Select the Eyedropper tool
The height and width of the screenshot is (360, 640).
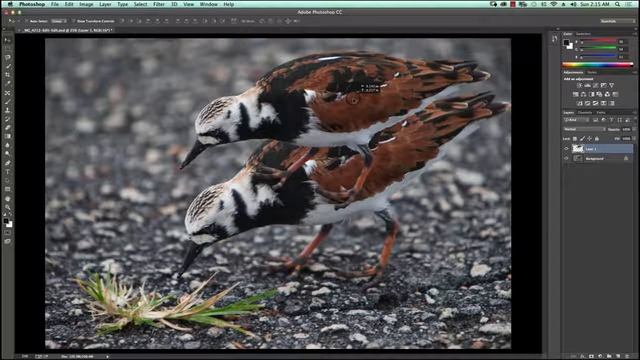click(7, 84)
